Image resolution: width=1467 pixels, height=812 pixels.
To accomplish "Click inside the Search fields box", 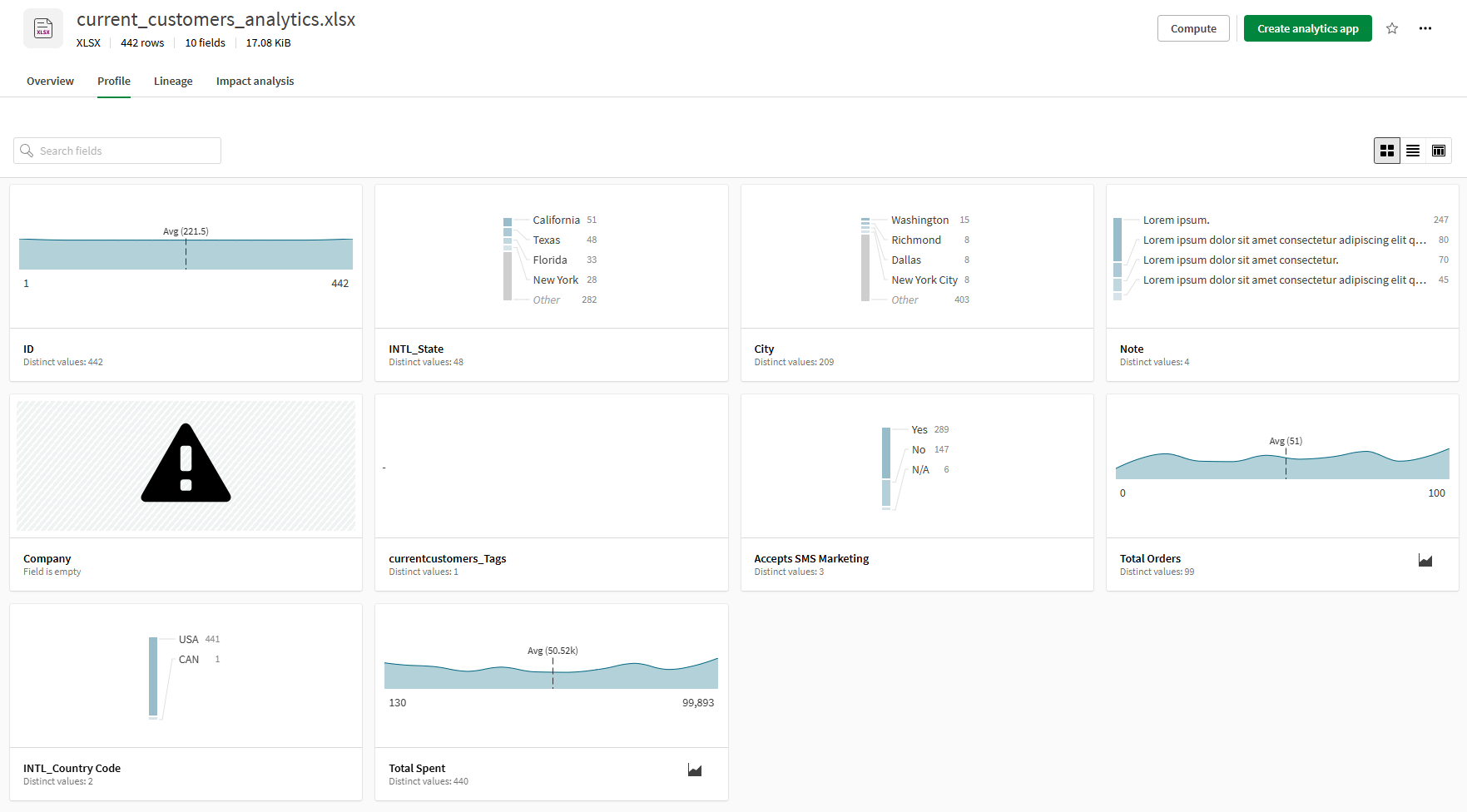I will coord(116,151).
